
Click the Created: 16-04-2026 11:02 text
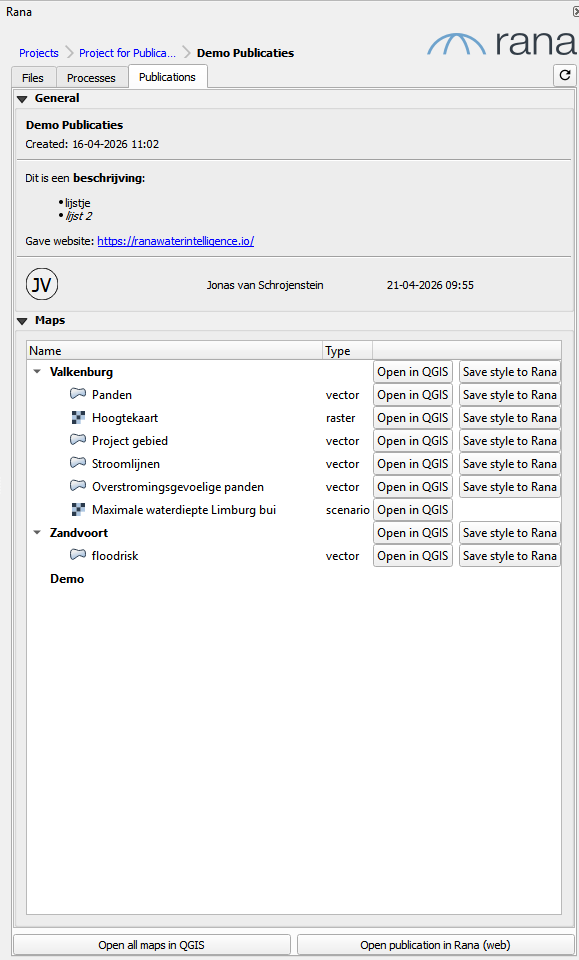(92, 144)
